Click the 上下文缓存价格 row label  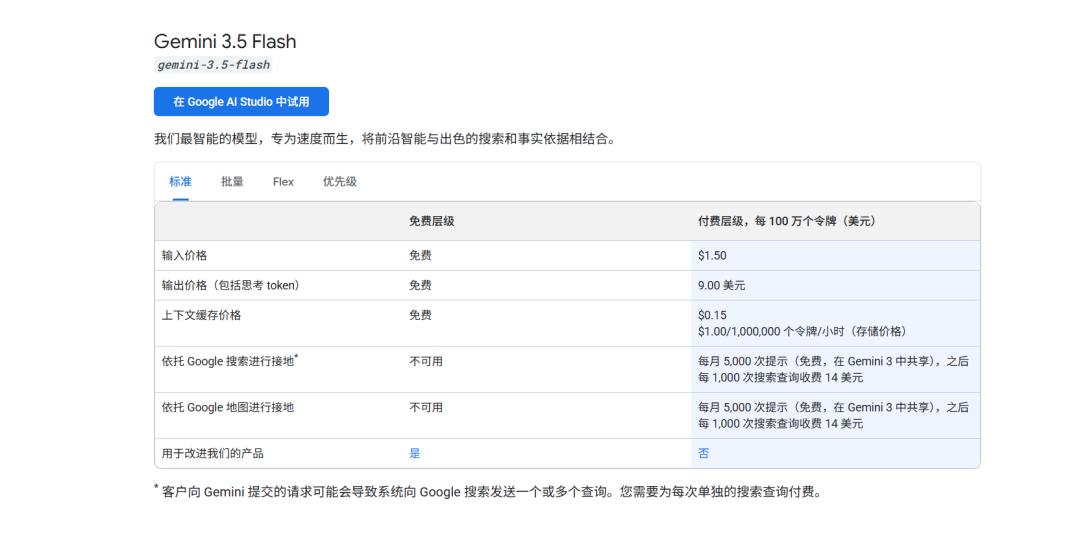click(201, 315)
